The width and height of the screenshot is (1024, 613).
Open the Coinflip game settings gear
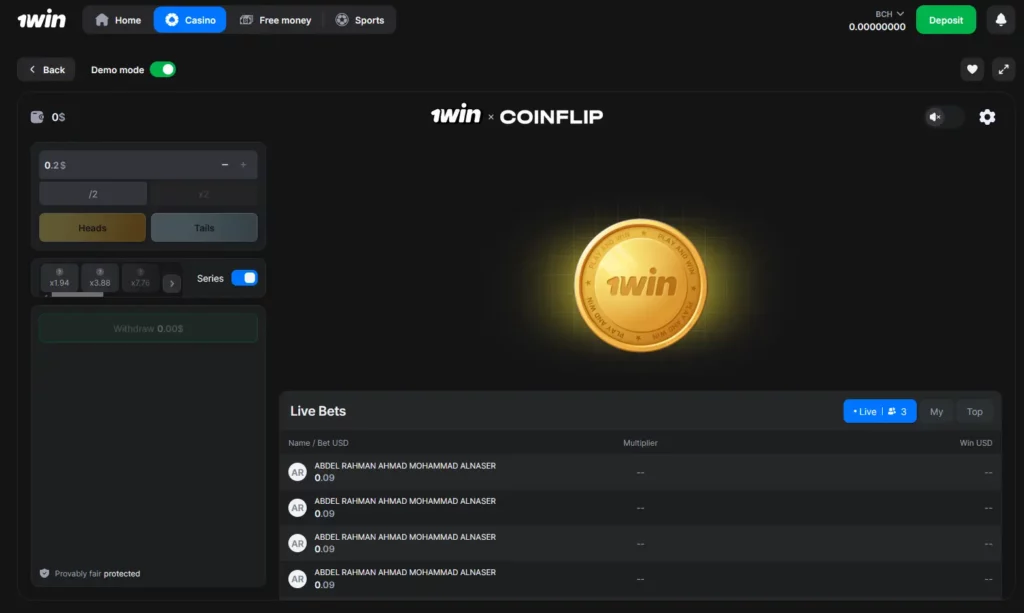tap(987, 117)
